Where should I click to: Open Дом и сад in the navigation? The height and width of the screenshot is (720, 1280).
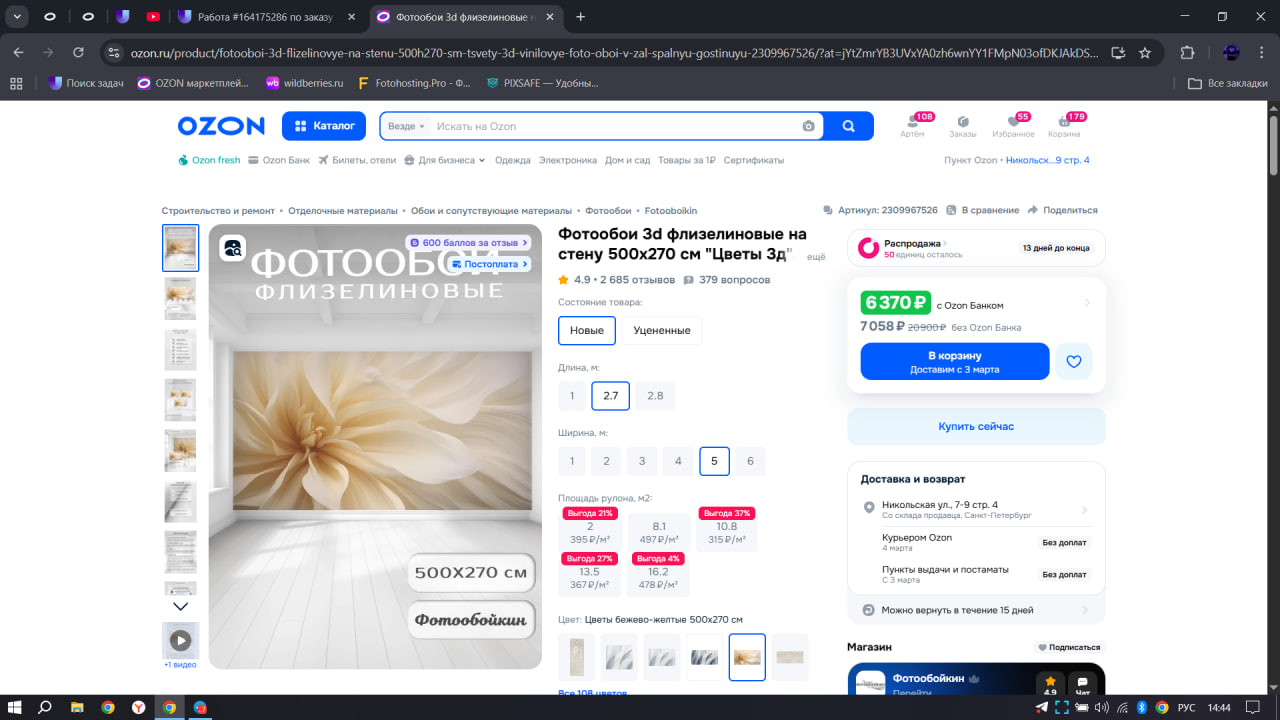[628, 160]
